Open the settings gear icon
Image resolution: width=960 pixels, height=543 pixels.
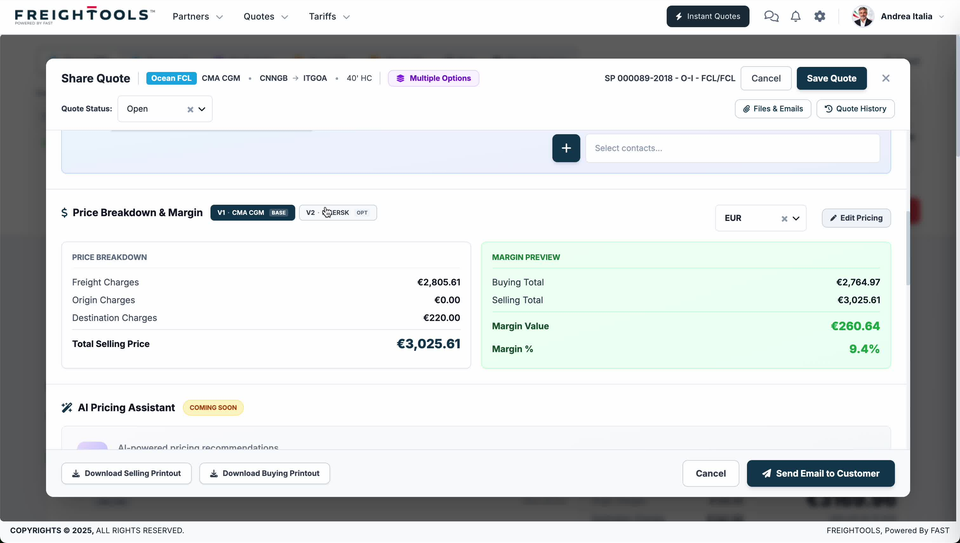pos(820,17)
